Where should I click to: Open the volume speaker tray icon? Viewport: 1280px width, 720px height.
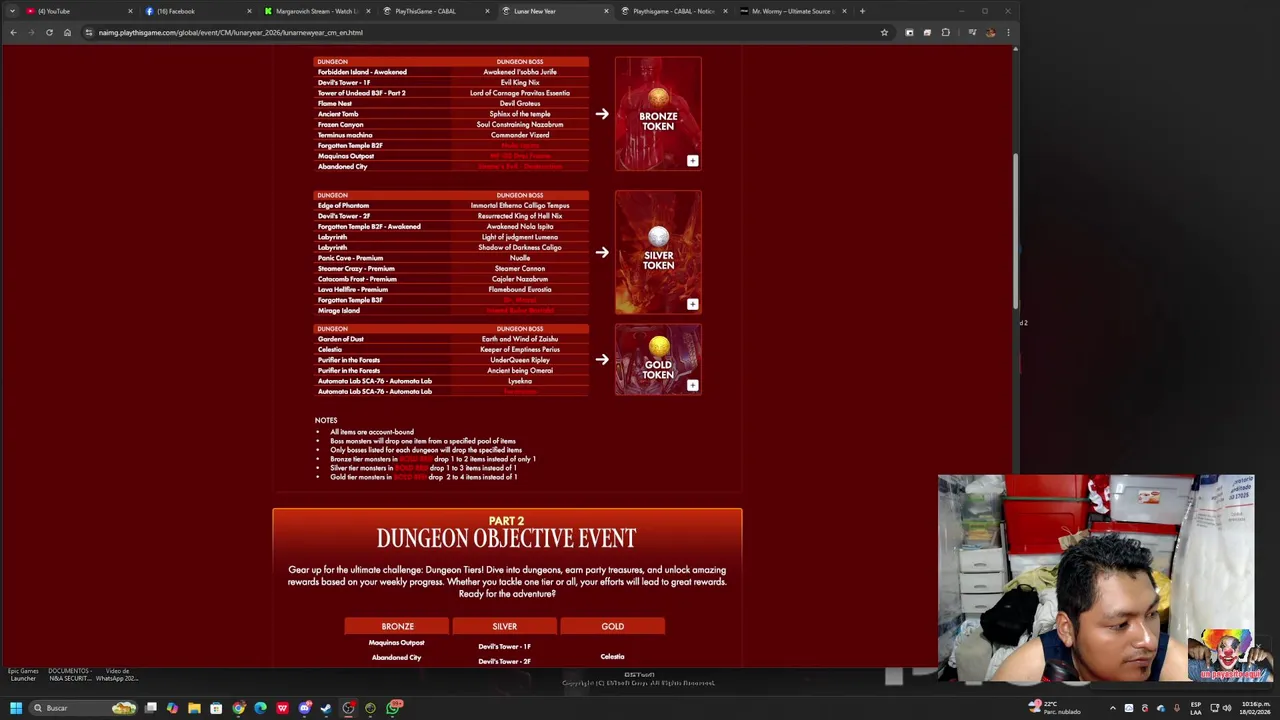[x=1227, y=708]
